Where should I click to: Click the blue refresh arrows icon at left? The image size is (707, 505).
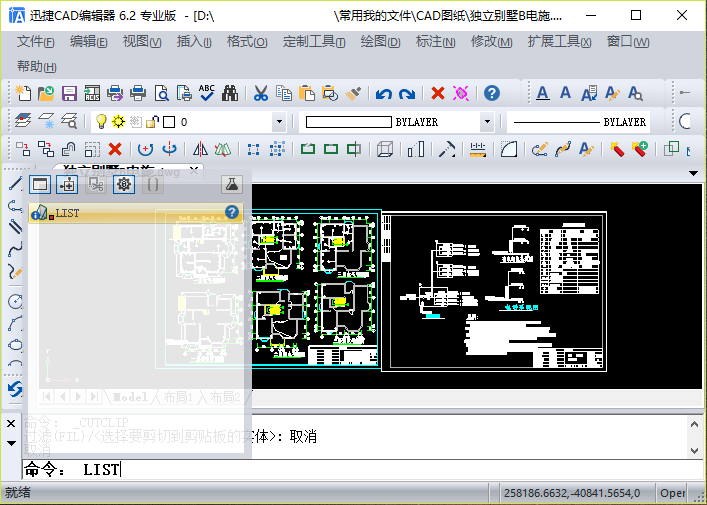click(15, 389)
